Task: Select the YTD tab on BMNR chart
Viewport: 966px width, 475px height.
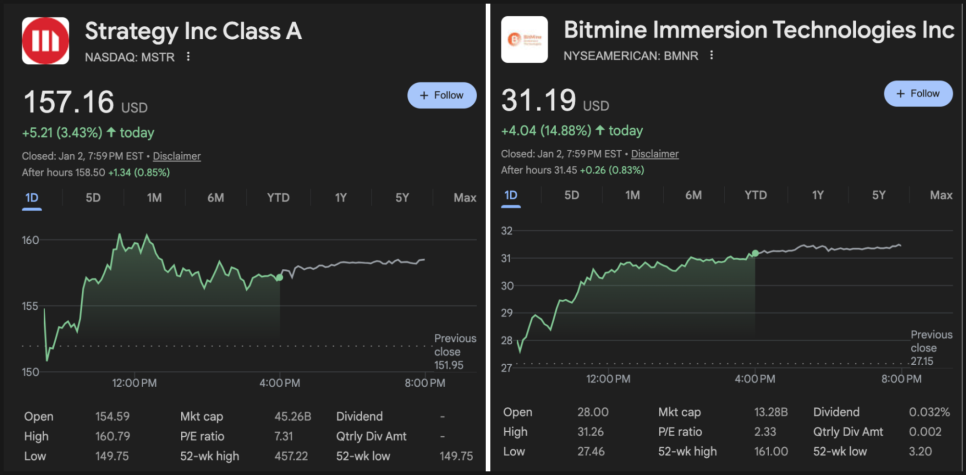Action: [756, 195]
